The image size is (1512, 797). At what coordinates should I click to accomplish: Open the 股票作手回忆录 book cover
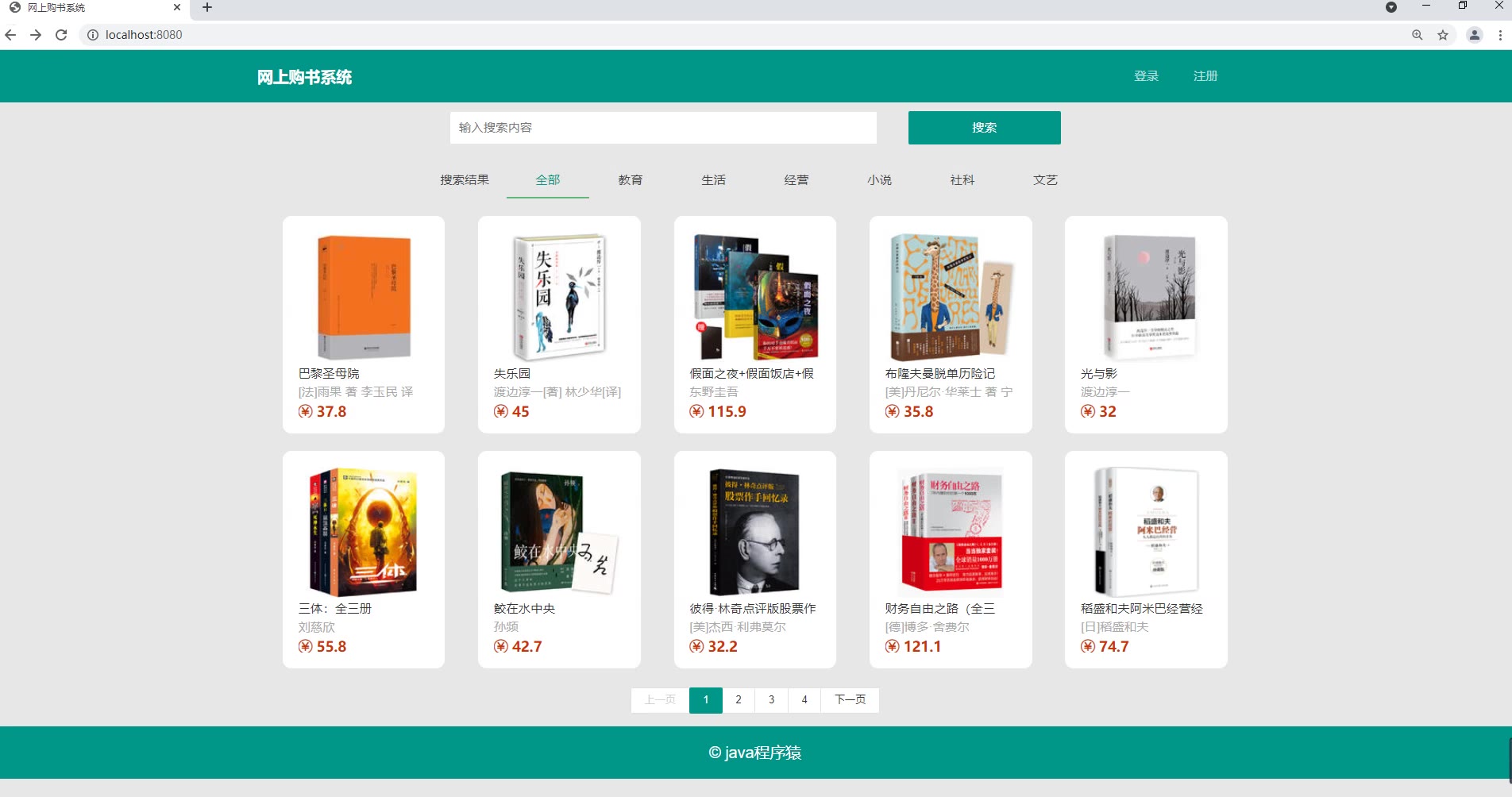click(x=755, y=533)
